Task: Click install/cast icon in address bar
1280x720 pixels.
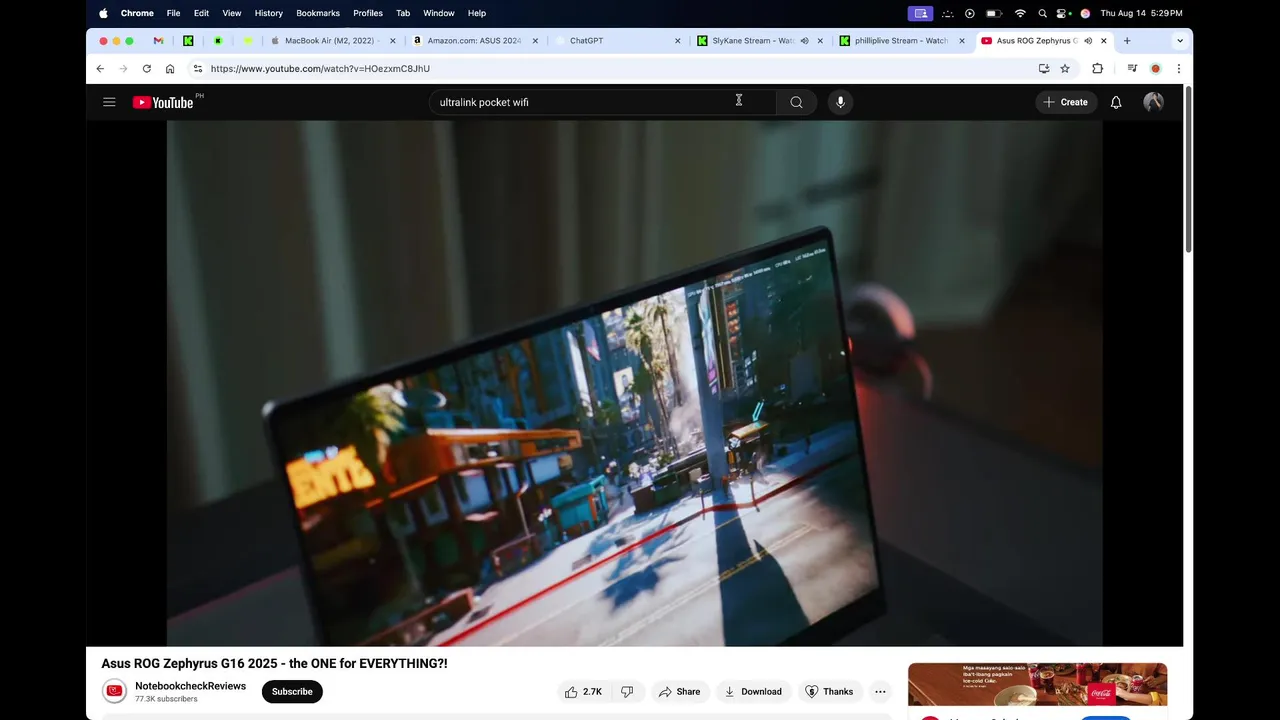Action: click(x=1044, y=69)
